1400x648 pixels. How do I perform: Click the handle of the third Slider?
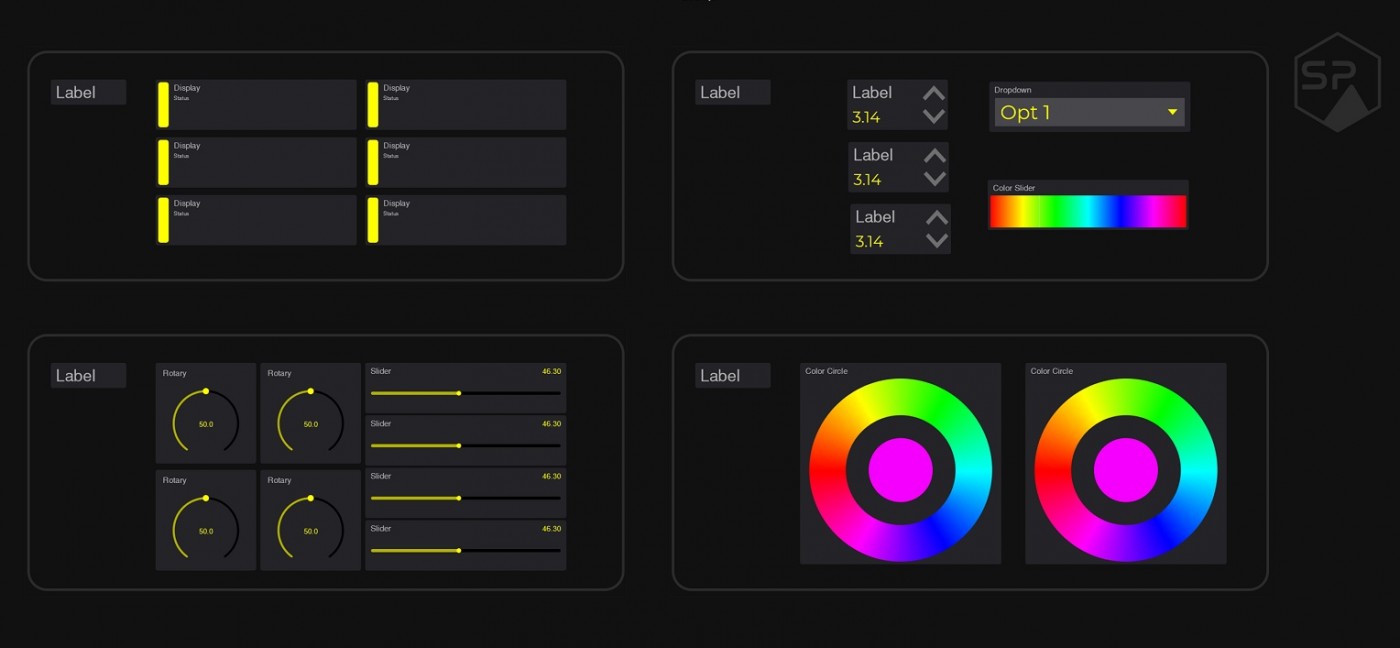click(x=459, y=497)
